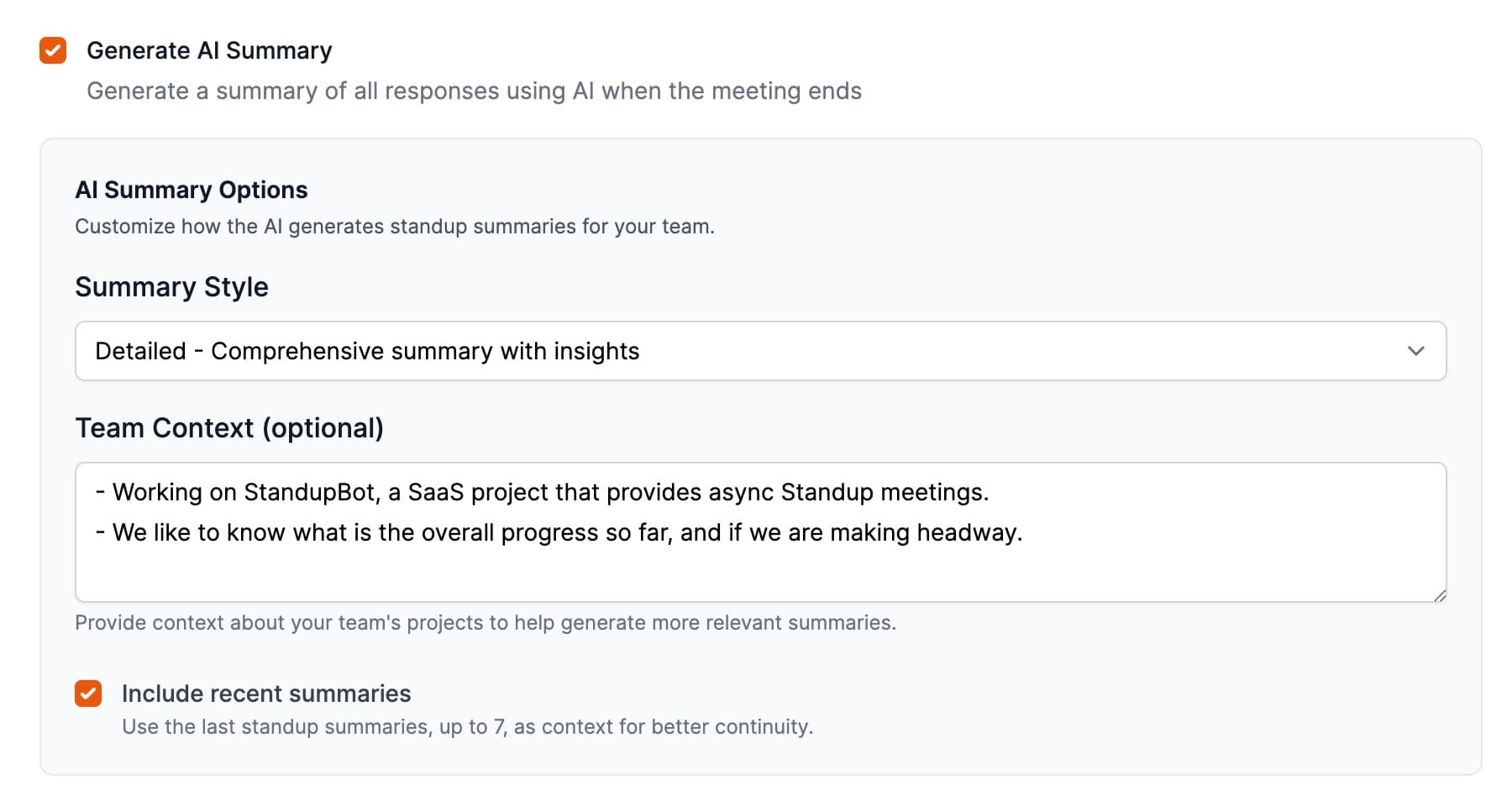Click the chevron arrow in Summary Style select
The width and height of the screenshot is (1512, 811).
1415,351
